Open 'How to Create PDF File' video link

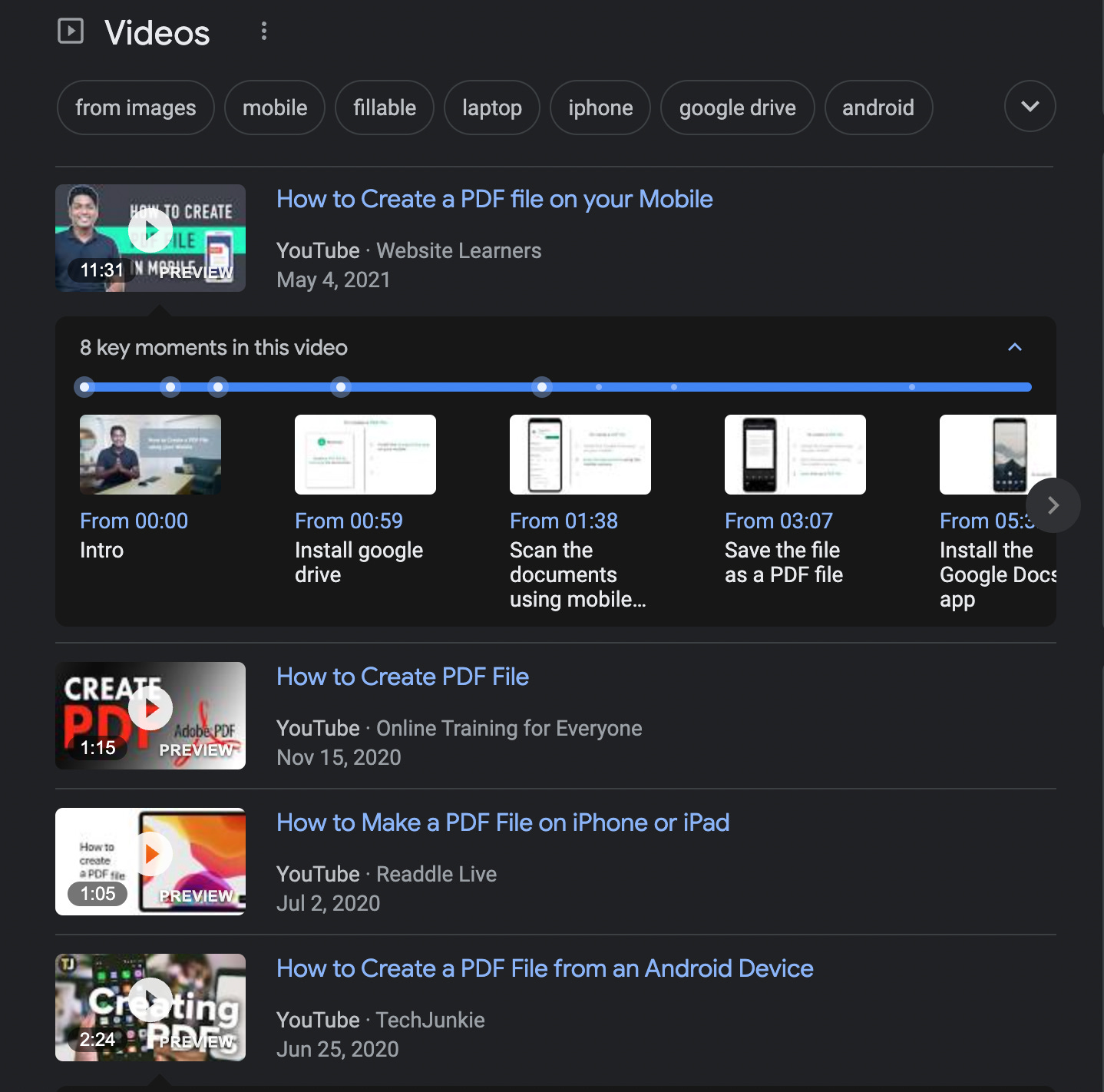point(402,677)
